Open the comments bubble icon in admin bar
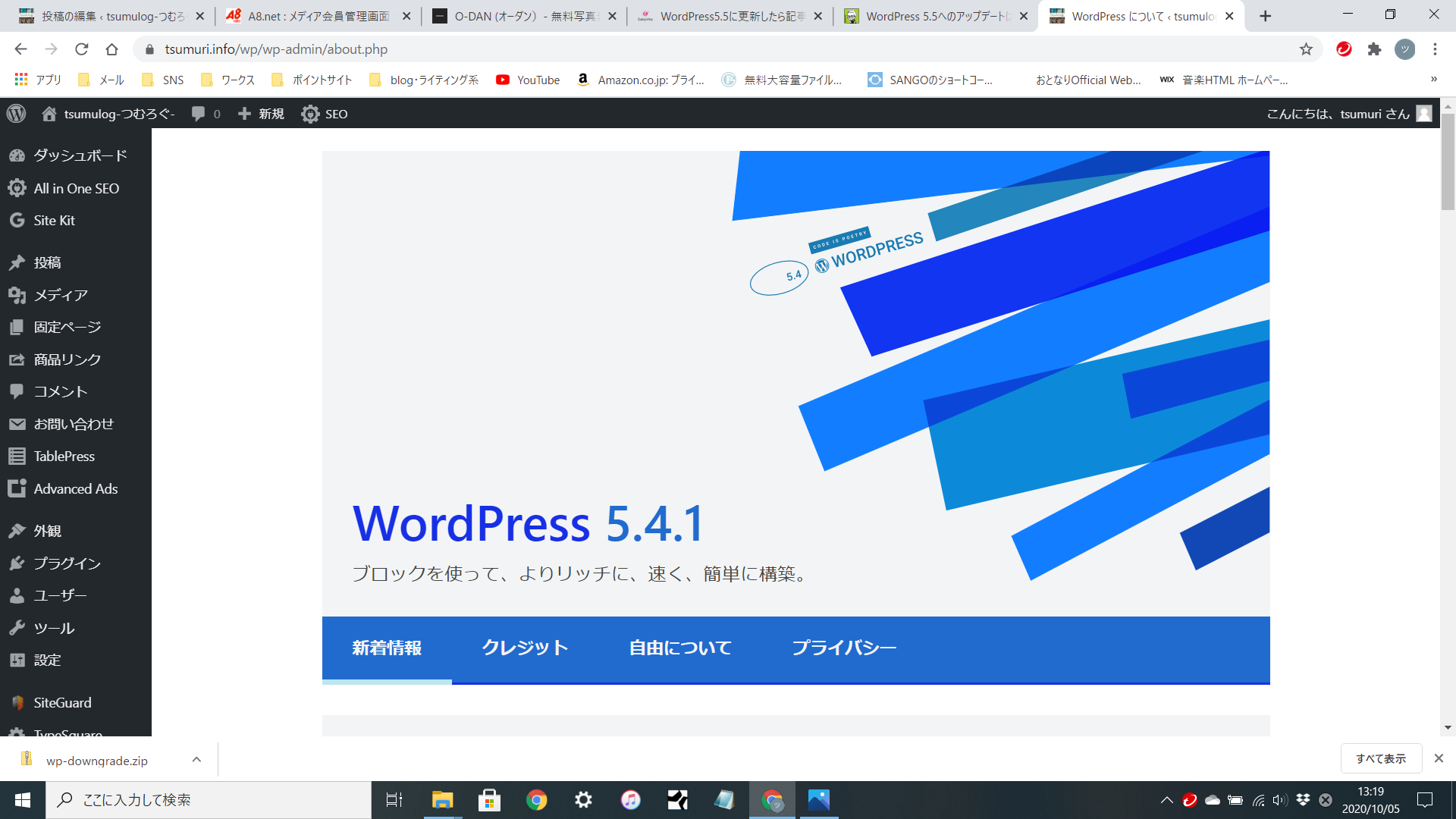 [199, 114]
